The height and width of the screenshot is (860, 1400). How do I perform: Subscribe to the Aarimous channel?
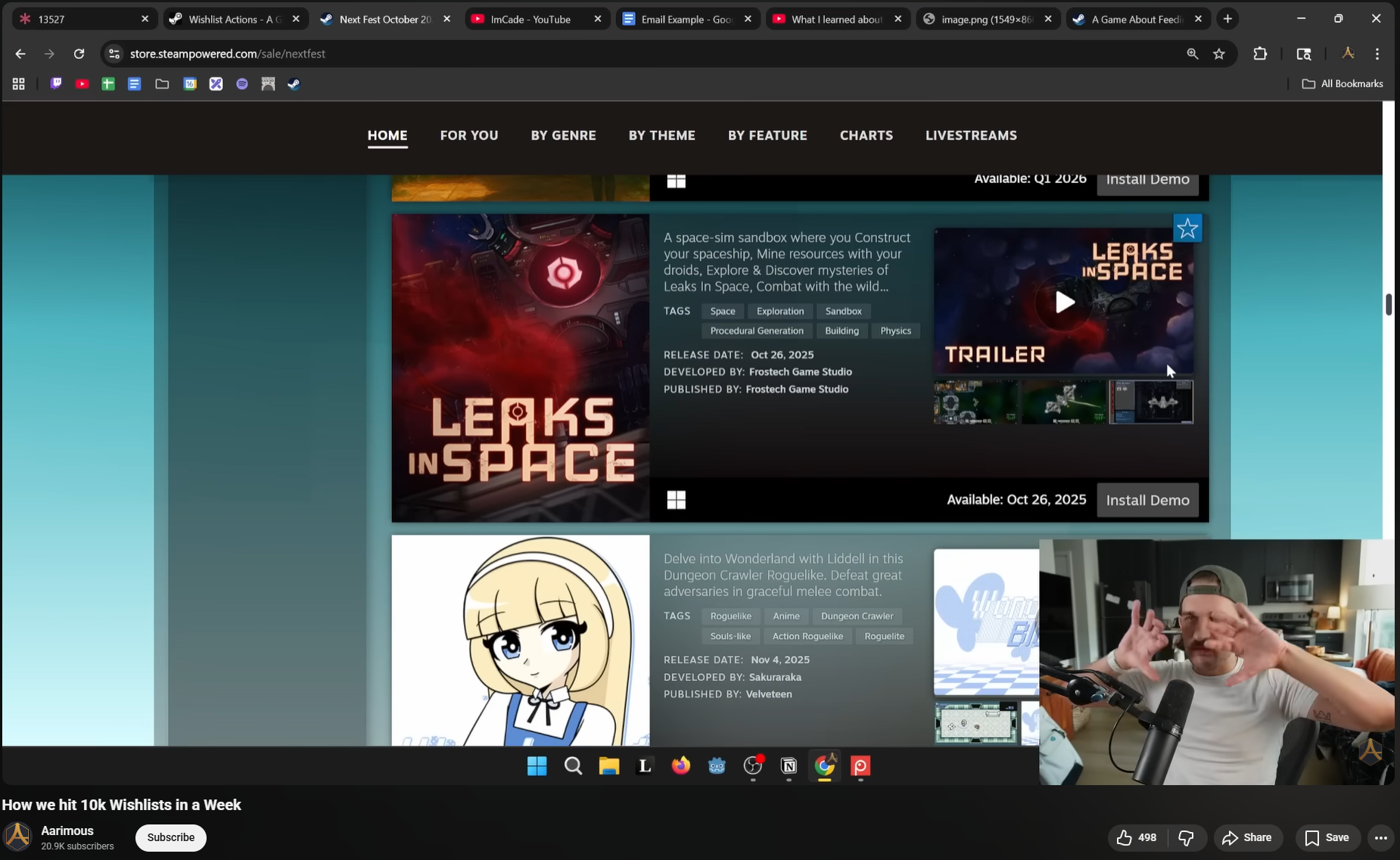[x=170, y=837]
